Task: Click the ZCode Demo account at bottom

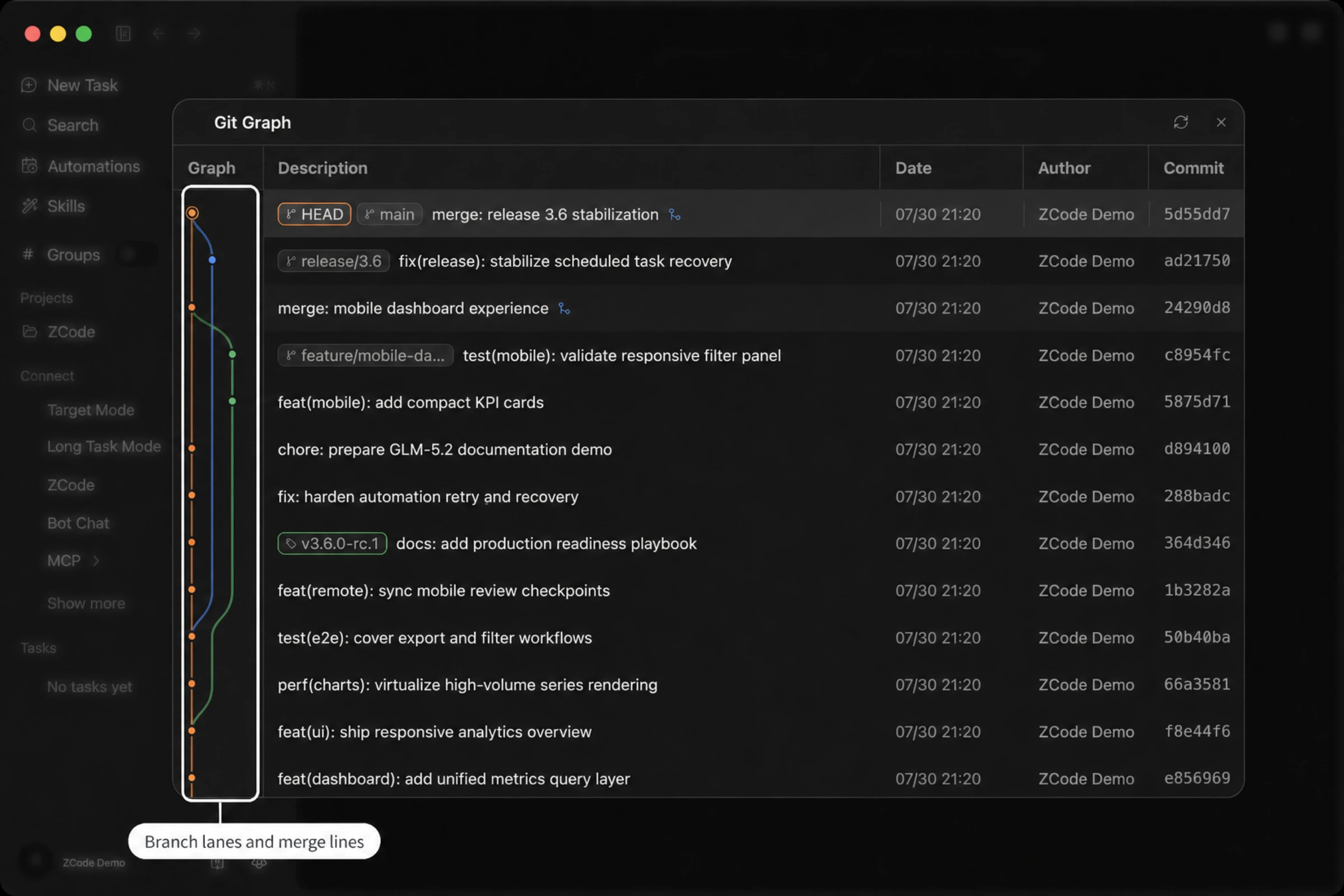Action: point(93,862)
